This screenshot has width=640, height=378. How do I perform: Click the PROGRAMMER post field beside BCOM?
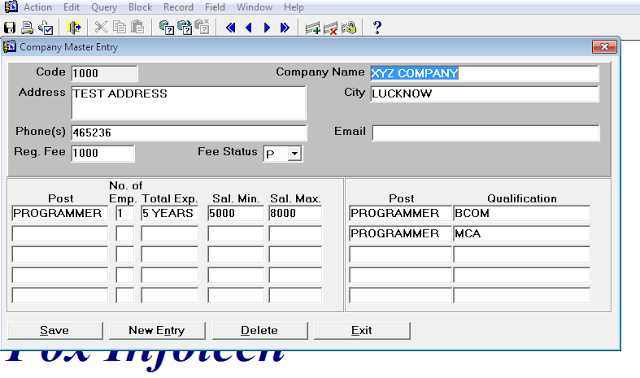pyautogui.click(x=400, y=213)
